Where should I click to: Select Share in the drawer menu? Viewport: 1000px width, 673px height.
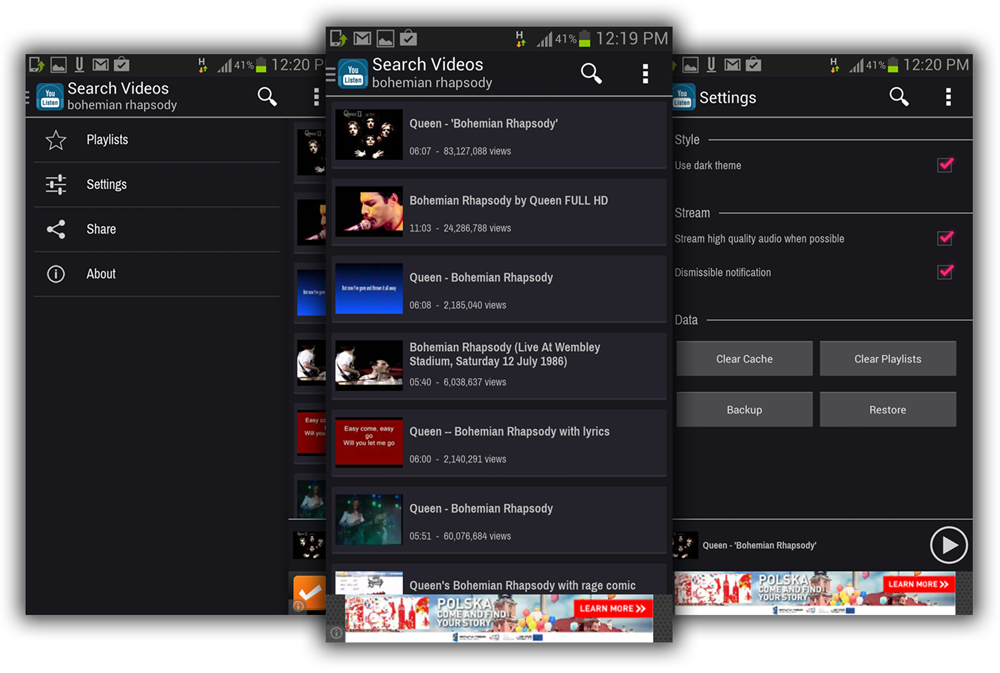coord(157,229)
